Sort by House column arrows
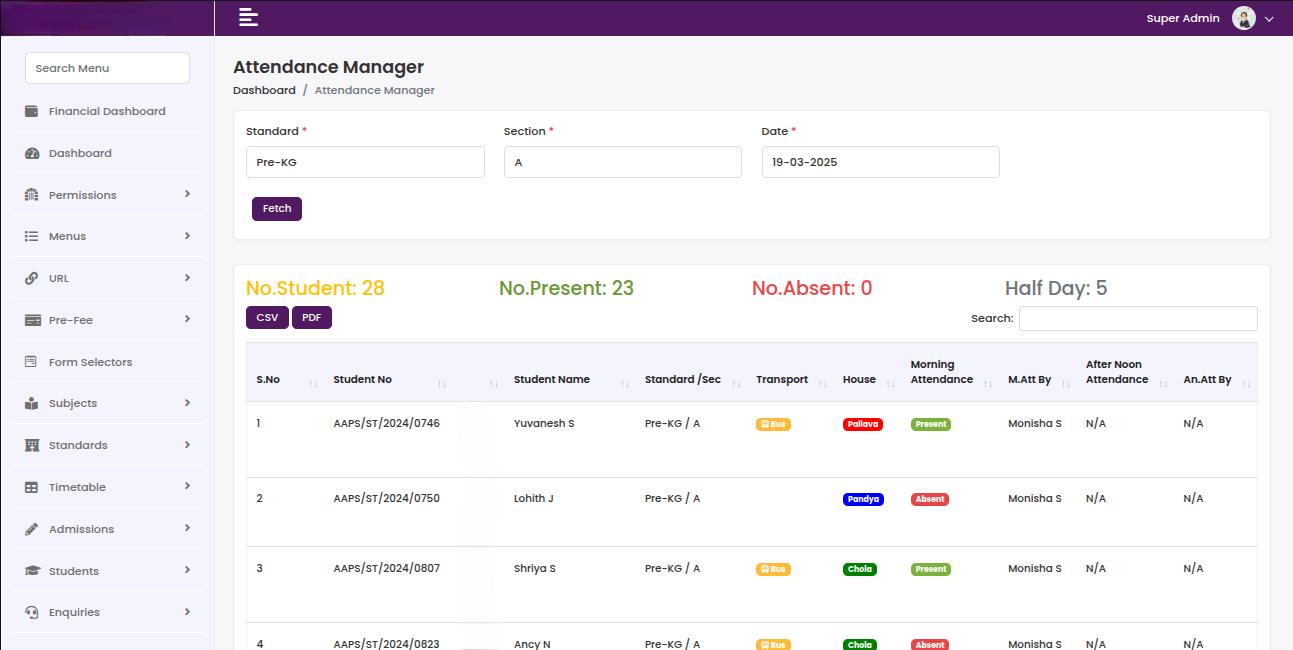The width and height of the screenshot is (1293, 650). (x=891, y=384)
